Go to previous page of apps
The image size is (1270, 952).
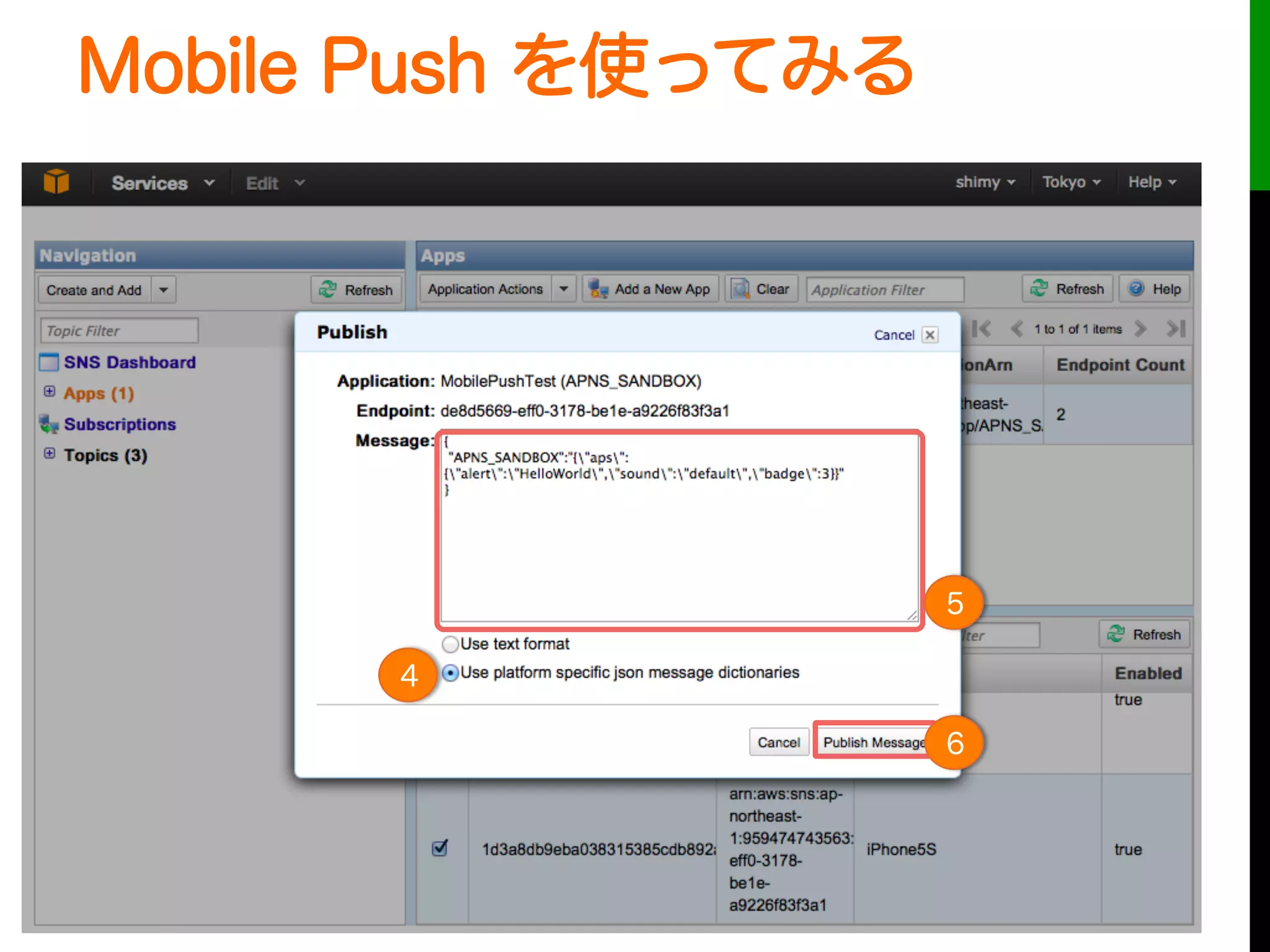(1016, 328)
